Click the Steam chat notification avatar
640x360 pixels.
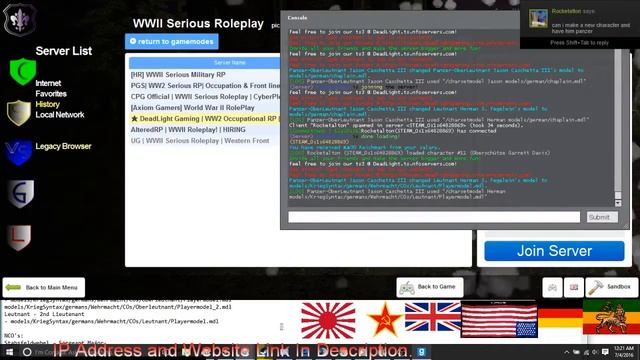538,18
